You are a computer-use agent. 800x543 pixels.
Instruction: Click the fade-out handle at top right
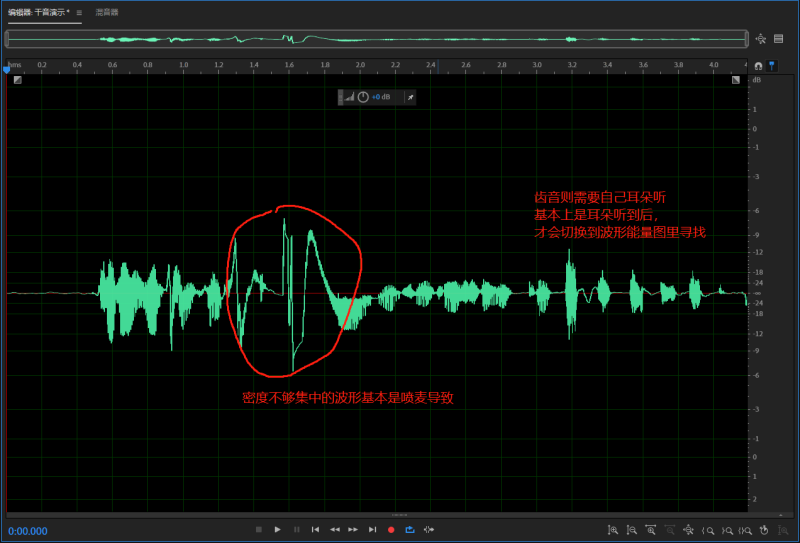[x=736, y=80]
